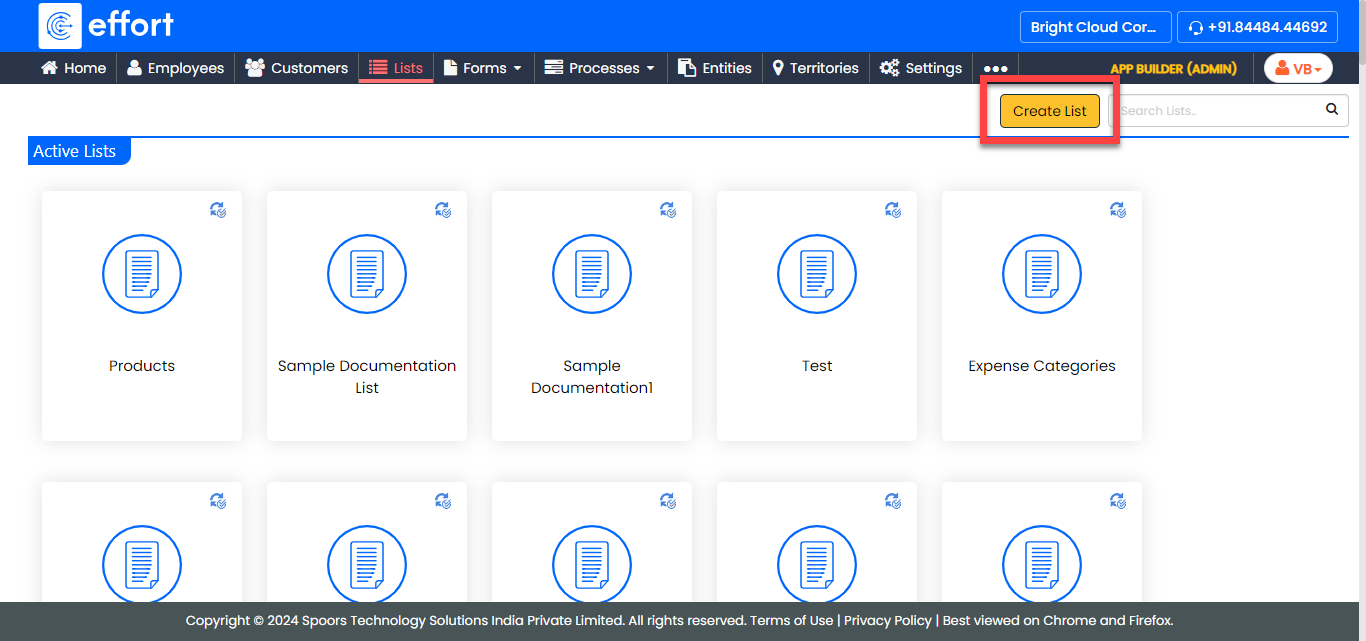Open the Products list document icon
Viewport: 1366px width, 641px height.
pos(142,274)
